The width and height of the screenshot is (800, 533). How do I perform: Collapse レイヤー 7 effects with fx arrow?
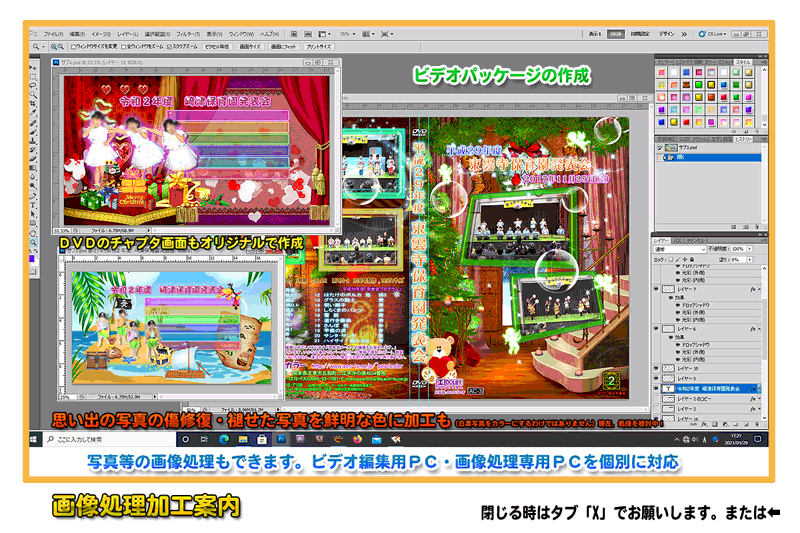(760, 289)
